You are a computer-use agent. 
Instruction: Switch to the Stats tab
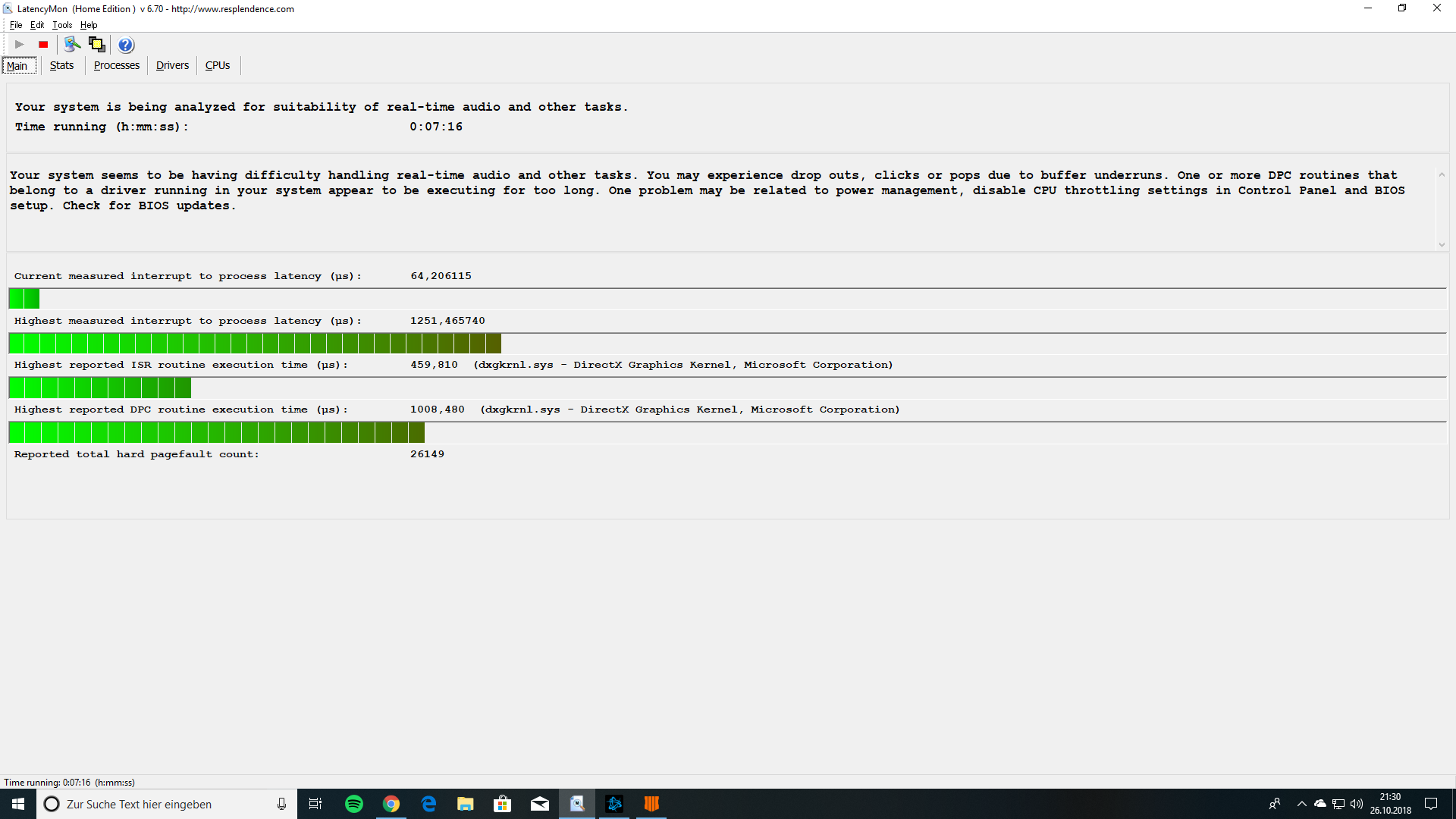coord(61,65)
